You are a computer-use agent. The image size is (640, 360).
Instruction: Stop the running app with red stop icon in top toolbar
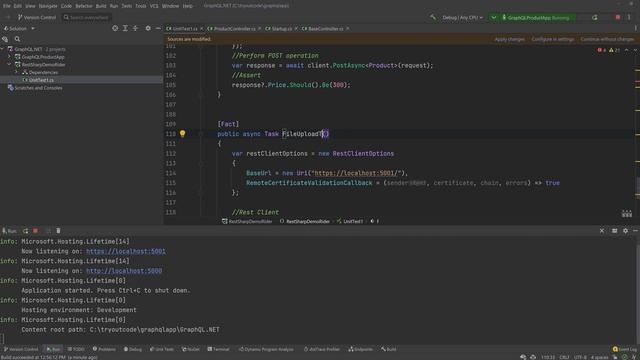tap(618, 18)
